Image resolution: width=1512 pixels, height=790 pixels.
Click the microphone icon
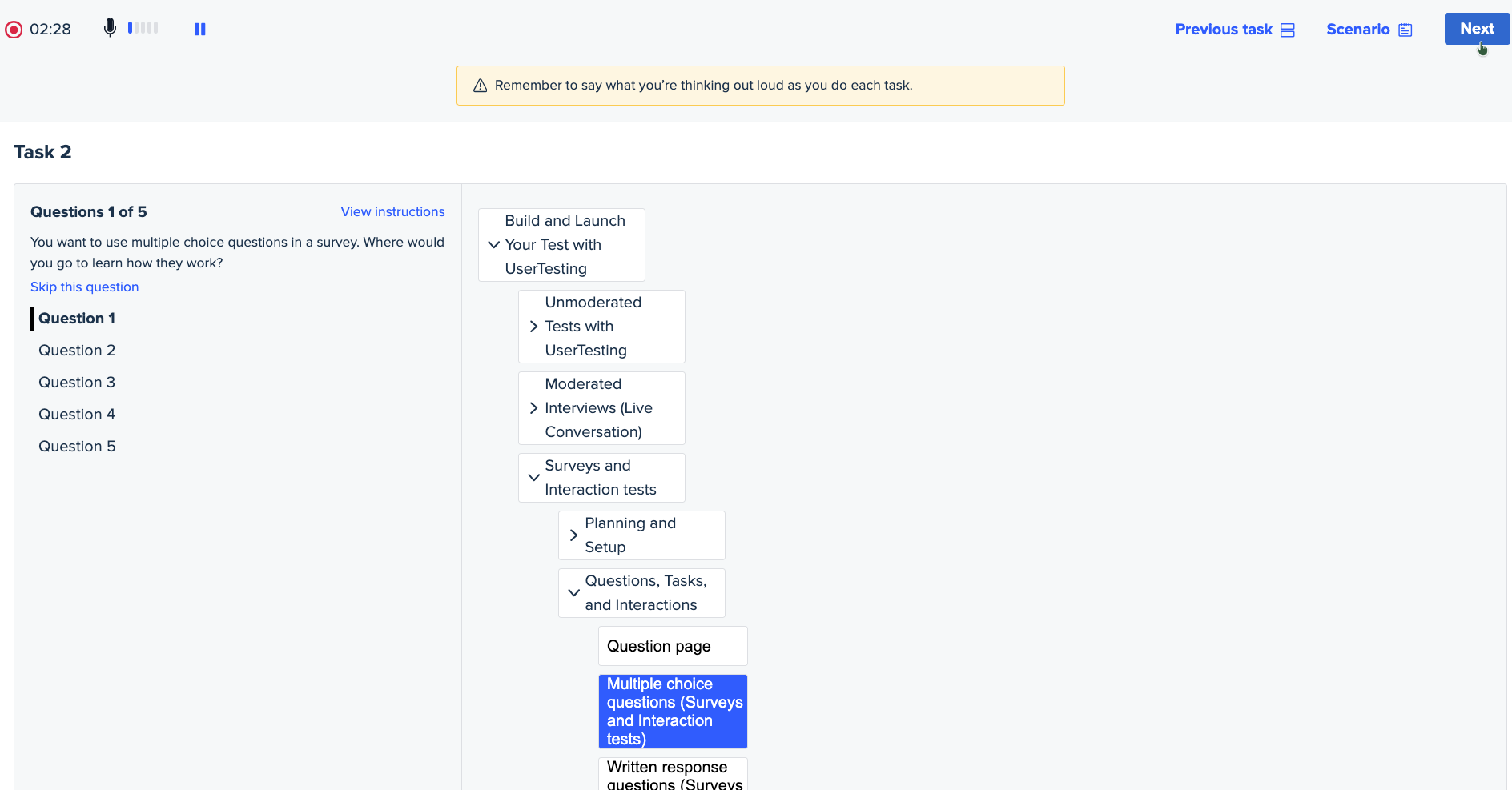[x=110, y=28]
